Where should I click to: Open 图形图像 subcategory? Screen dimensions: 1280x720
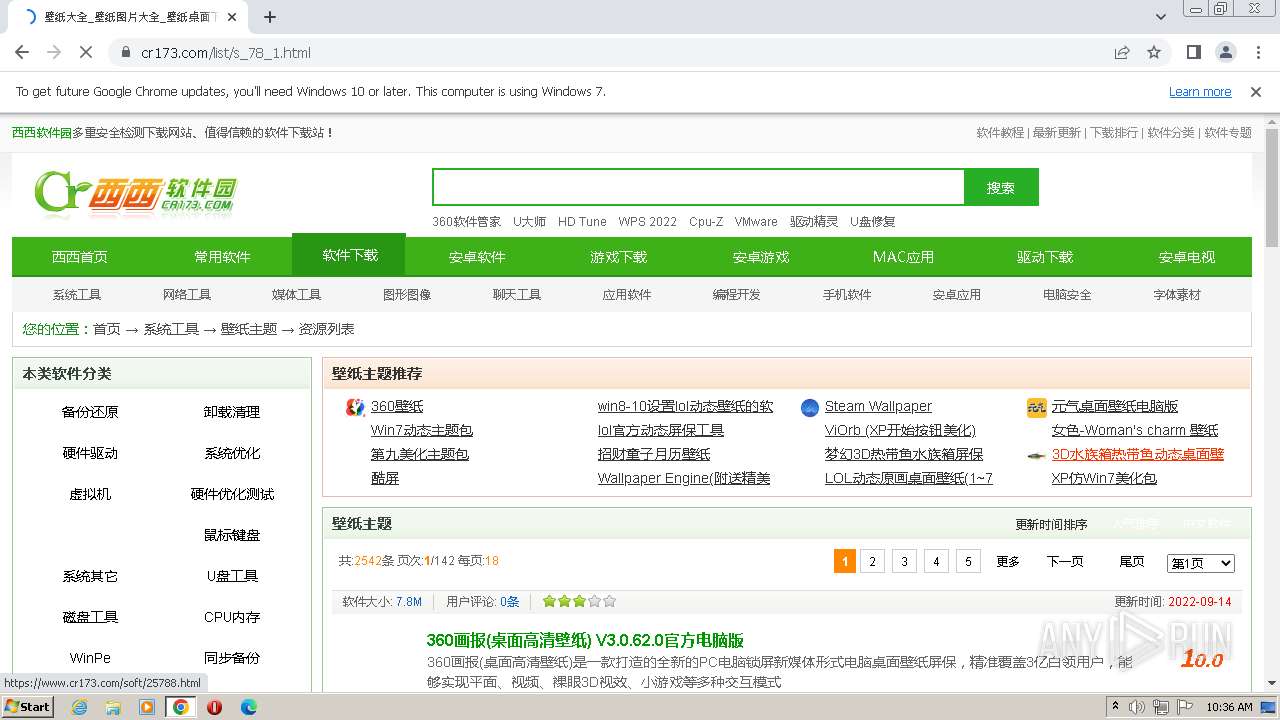(407, 295)
